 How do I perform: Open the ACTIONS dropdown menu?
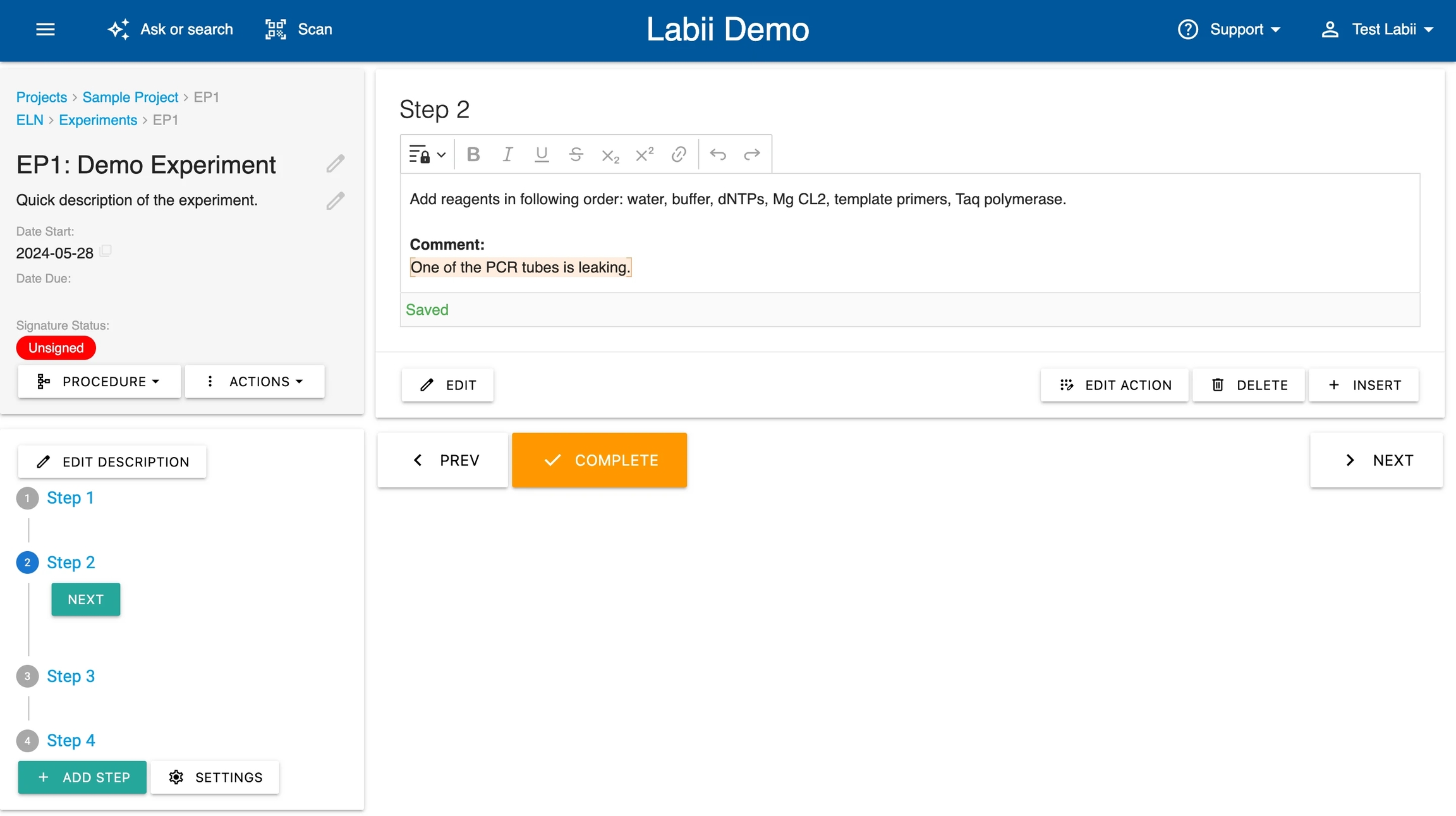255,382
